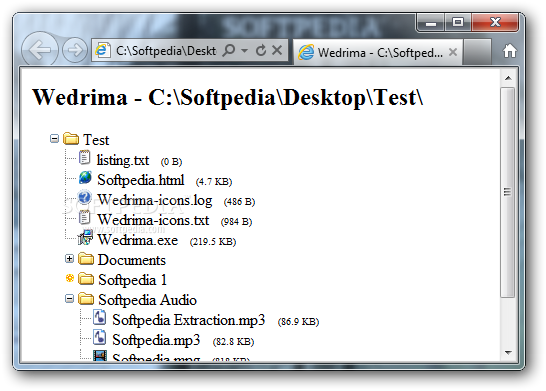Viewport: 546px width, 391px height.
Task: Go to the Home page icon
Action: 509,51
